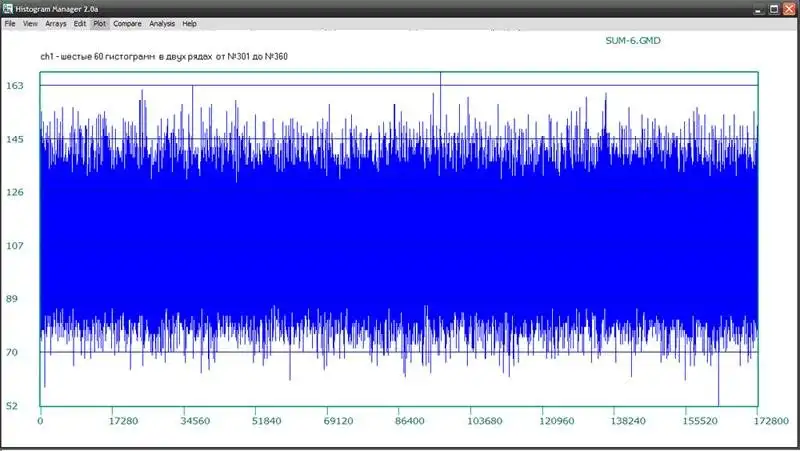Click the x-axis label 120960
800x451 pixels.
click(x=557, y=421)
